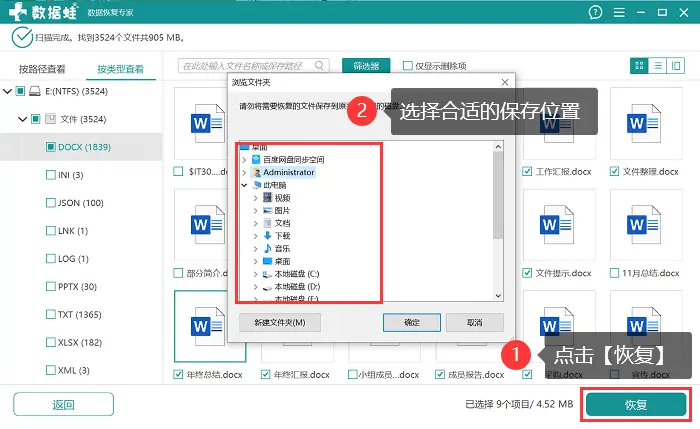The image size is (700, 429).
Task: Check the TXT (1365) type checkbox
Action: [51, 314]
